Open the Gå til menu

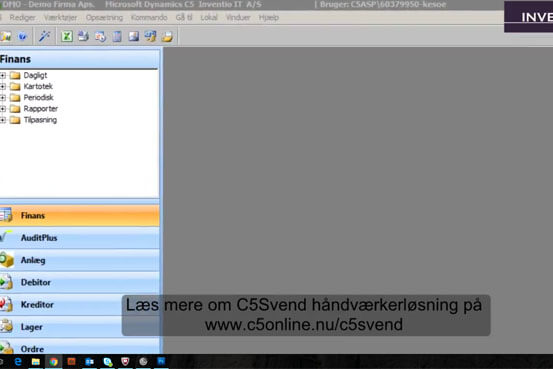184,17
